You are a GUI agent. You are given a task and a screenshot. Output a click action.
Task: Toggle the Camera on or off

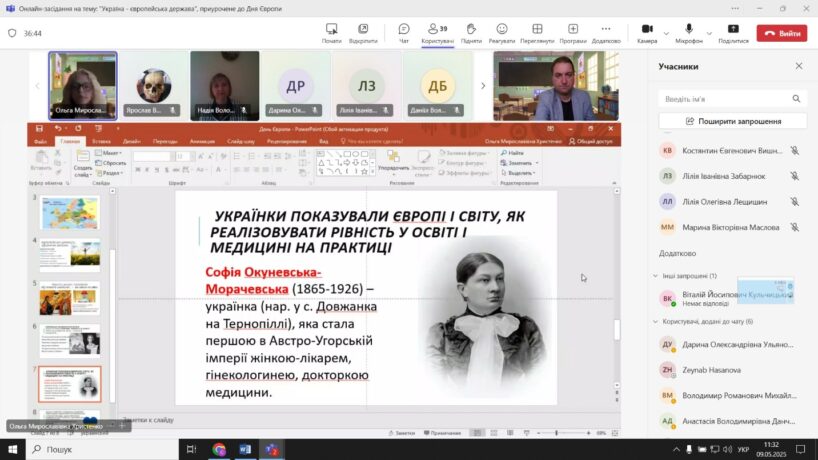646,29
